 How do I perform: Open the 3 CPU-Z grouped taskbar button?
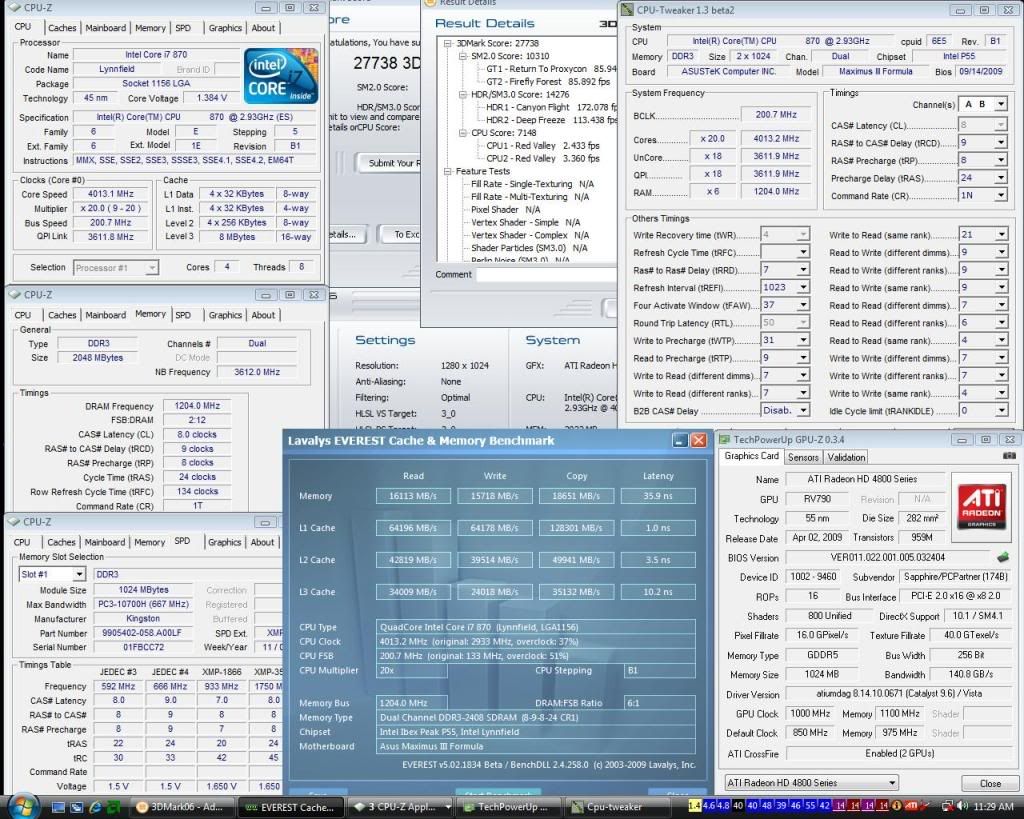pyautogui.click(x=400, y=807)
